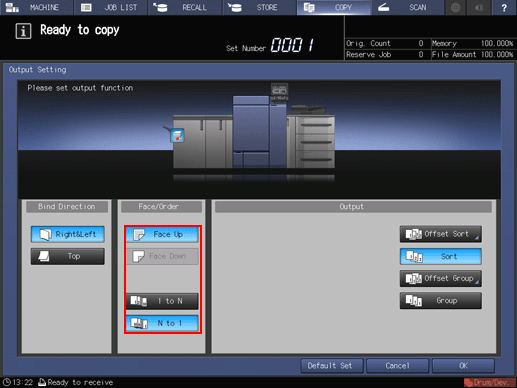Go to the STORE tab

pyautogui.click(x=259, y=7)
